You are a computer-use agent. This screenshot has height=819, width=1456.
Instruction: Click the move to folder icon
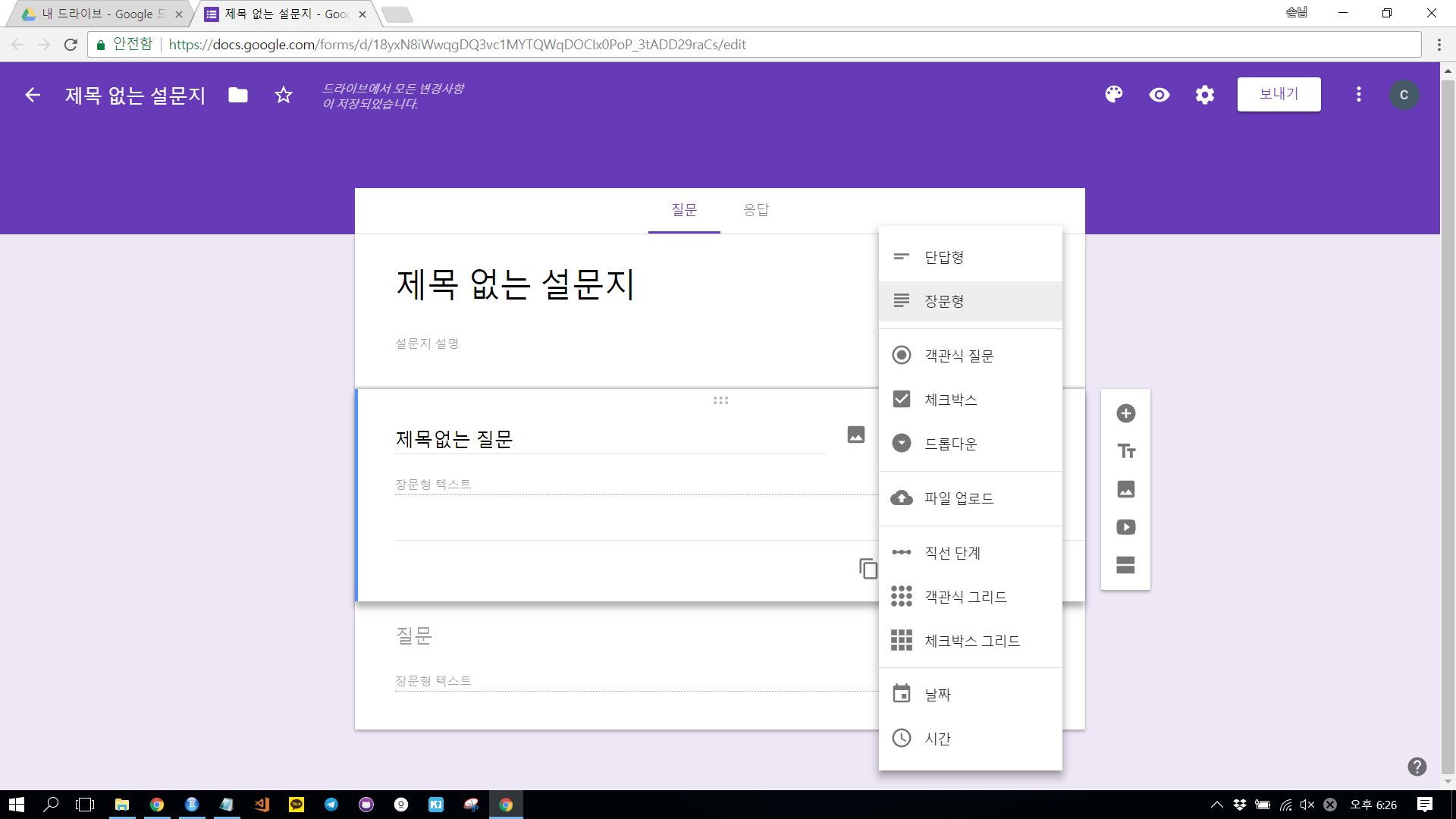pyautogui.click(x=238, y=95)
